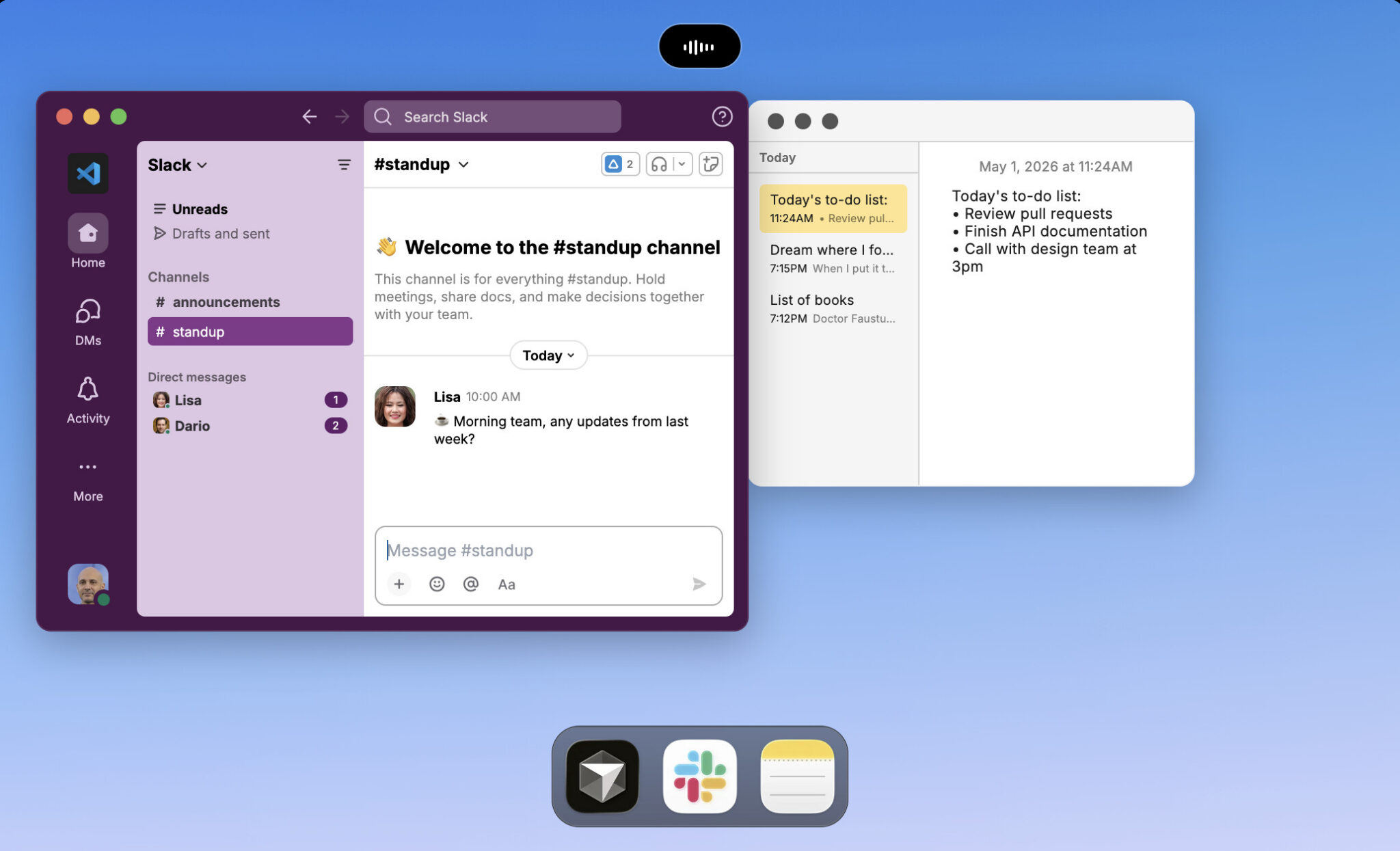Click Lisa's name on the 10:00 AM message
1400x851 pixels.
[x=447, y=396]
